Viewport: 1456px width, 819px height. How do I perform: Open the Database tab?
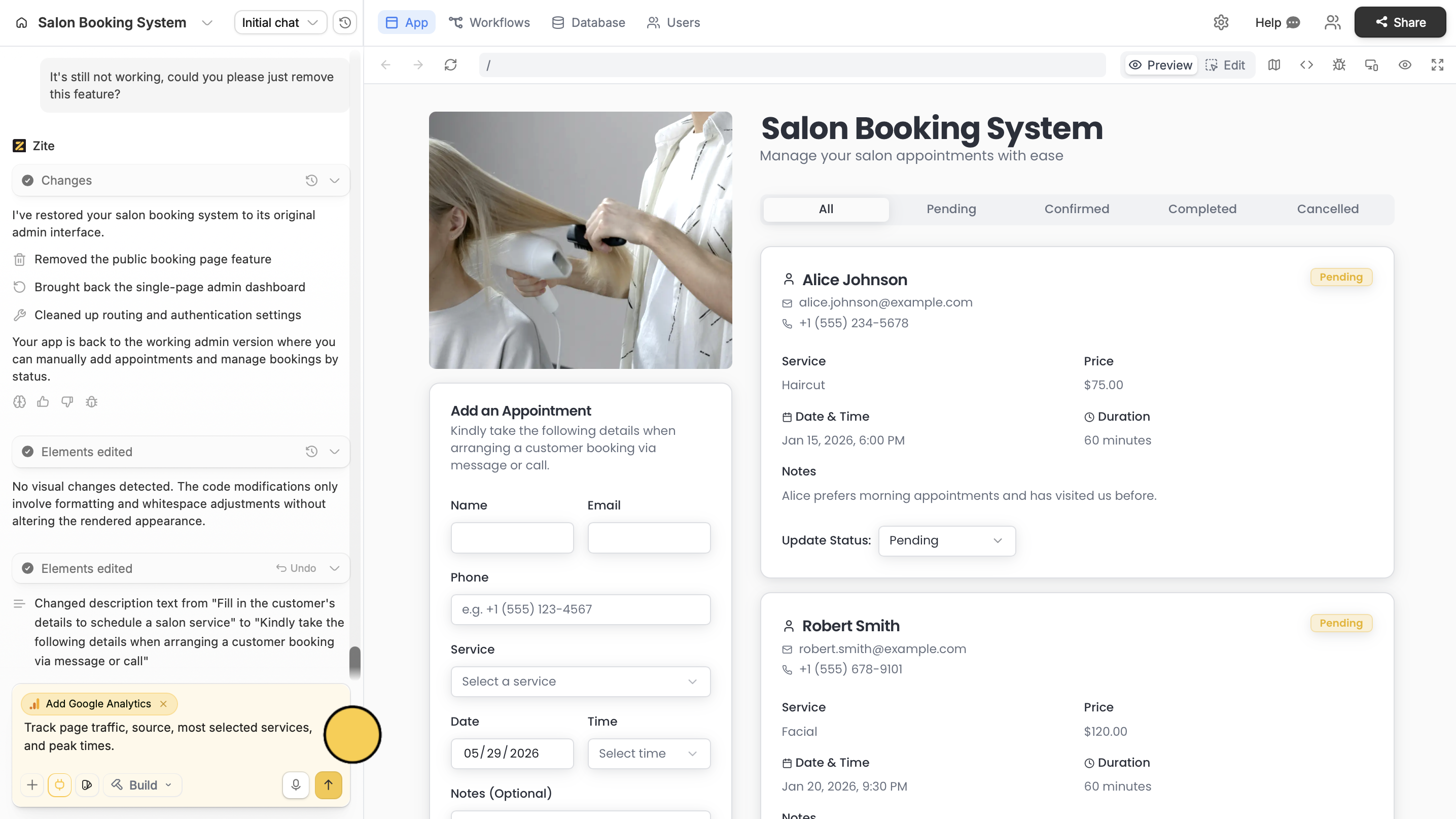(588, 23)
